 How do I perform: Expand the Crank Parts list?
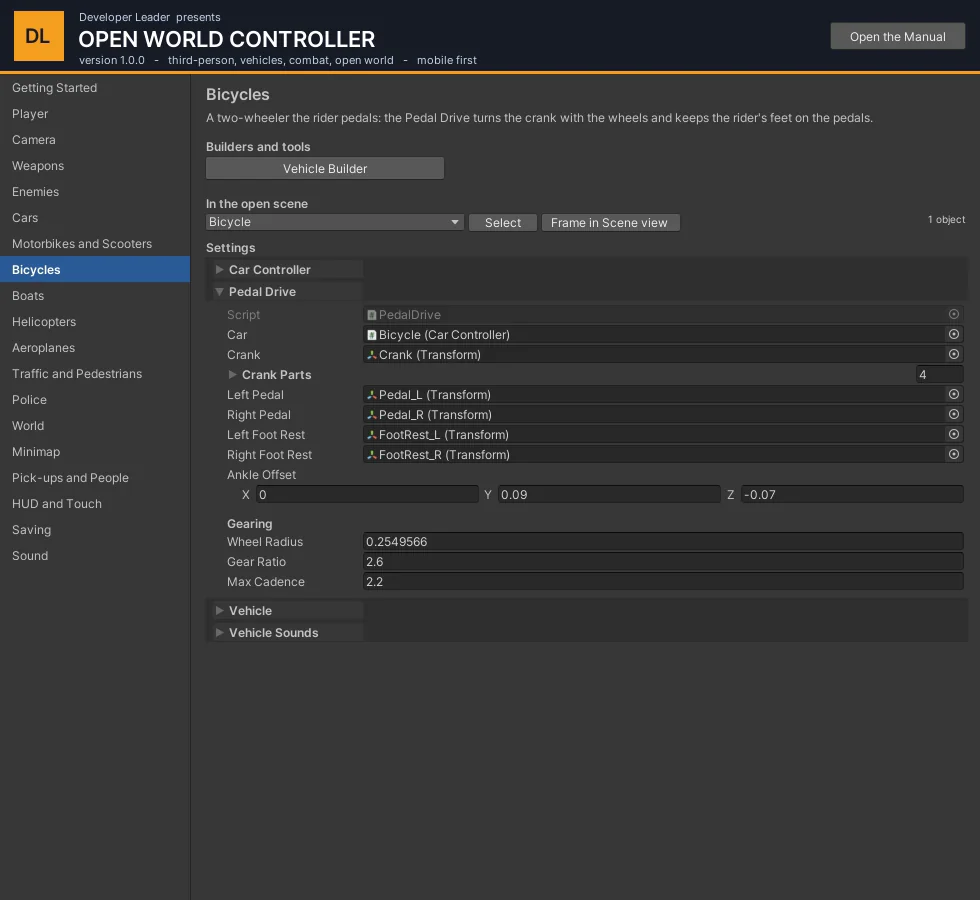tap(232, 374)
